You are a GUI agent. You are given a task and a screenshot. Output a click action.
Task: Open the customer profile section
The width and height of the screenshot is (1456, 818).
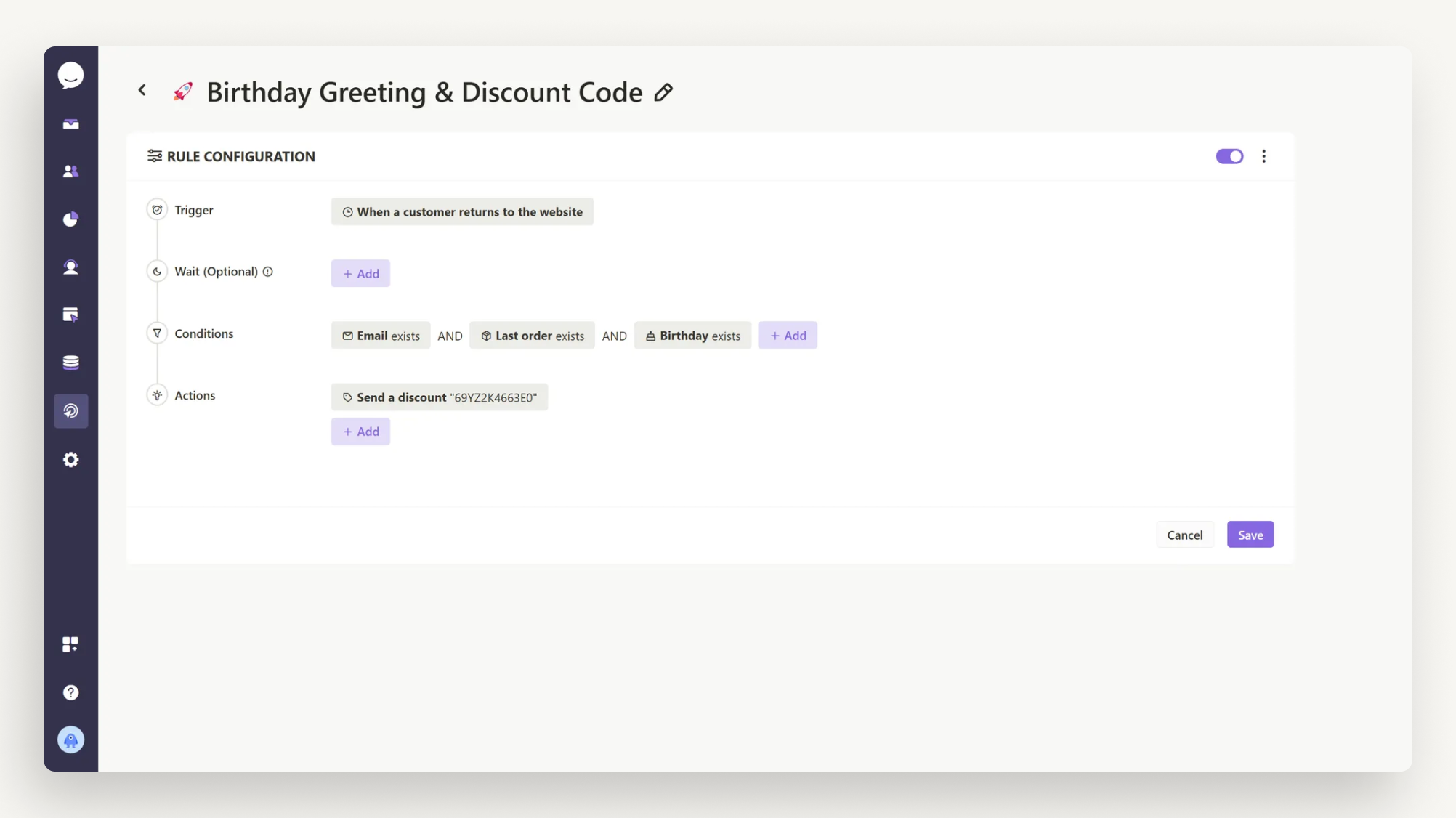[x=70, y=267]
